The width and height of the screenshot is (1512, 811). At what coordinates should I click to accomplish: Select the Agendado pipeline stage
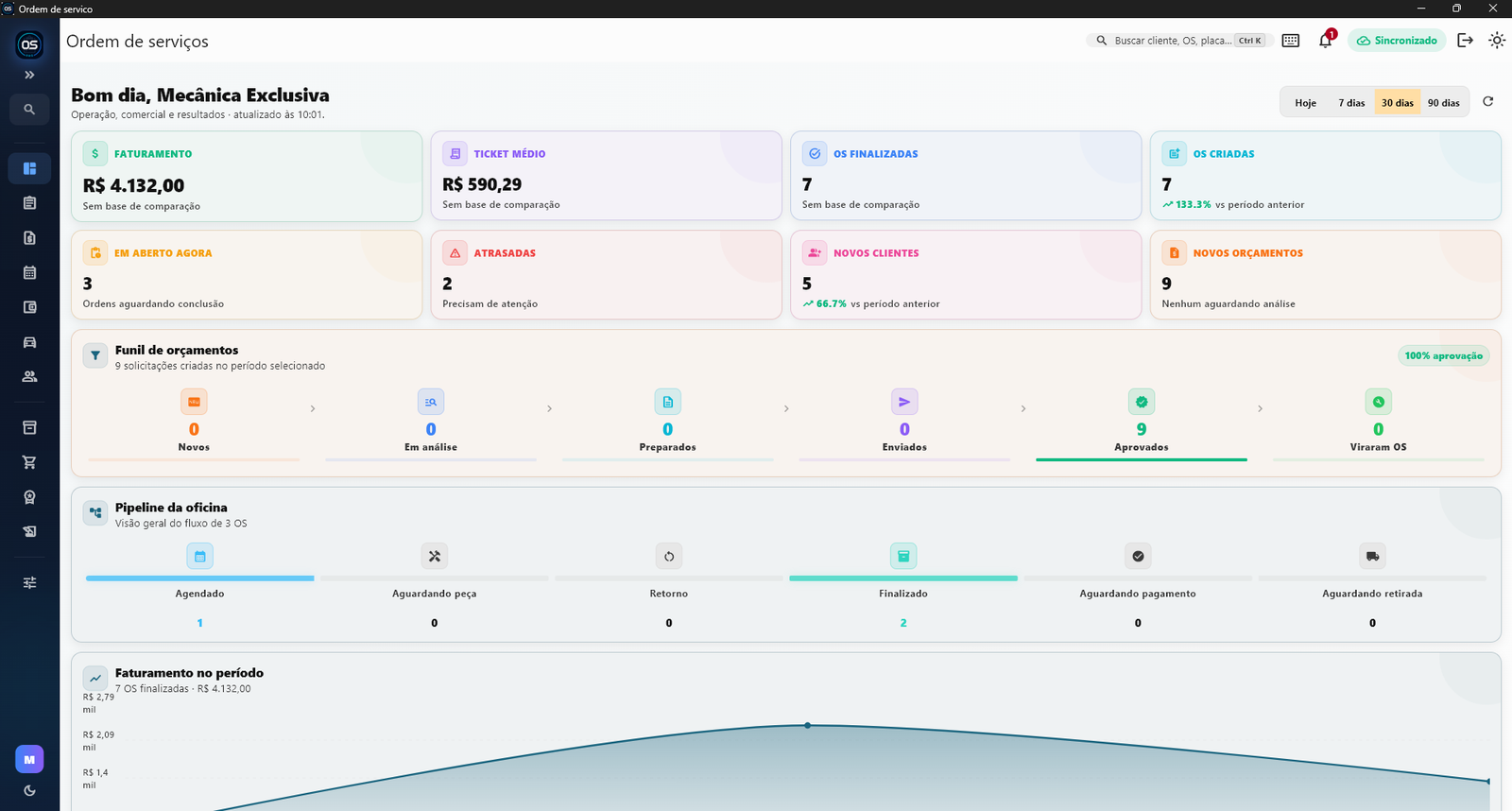point(200,586)
